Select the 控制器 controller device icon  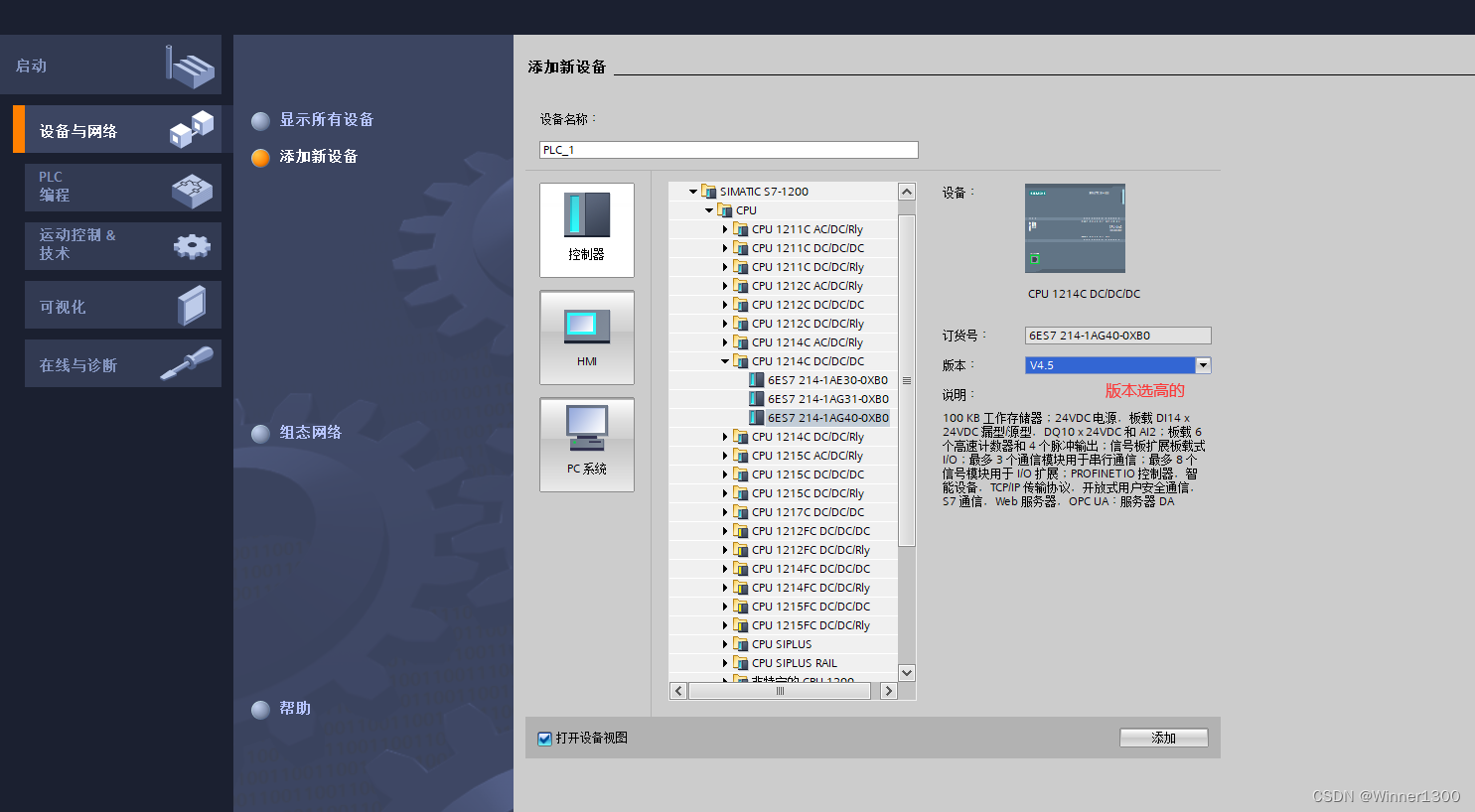(x=587, y=230)
